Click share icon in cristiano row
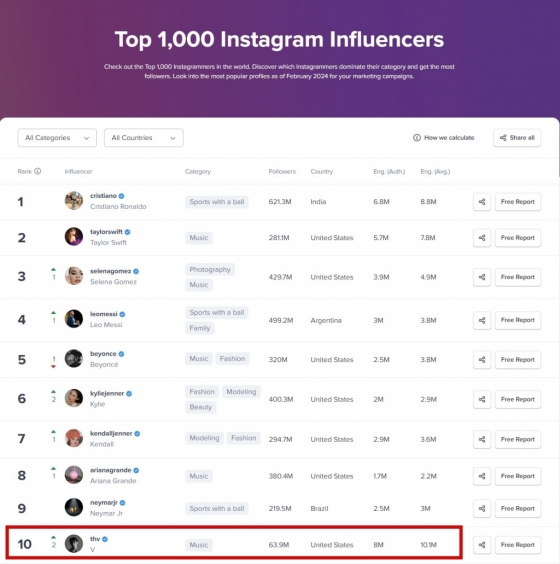This screenshot has height=564, width=560. tap(482, 202)
